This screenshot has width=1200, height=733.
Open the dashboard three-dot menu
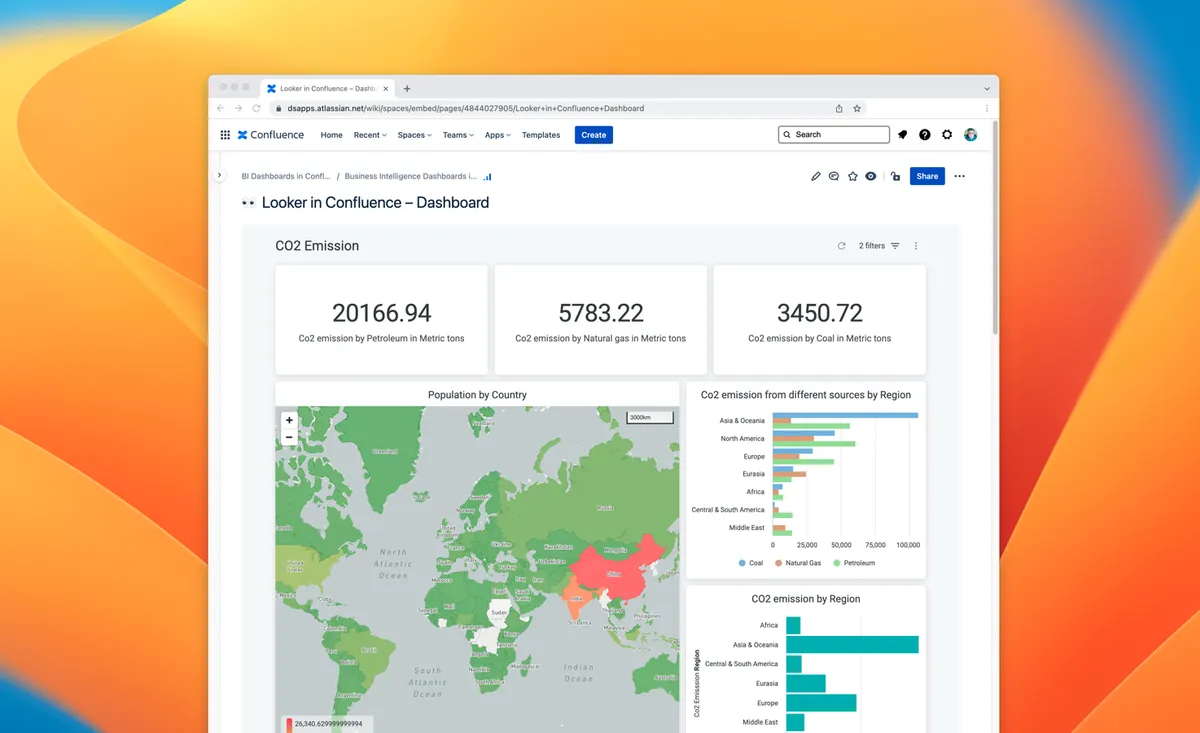coord(916,246)
